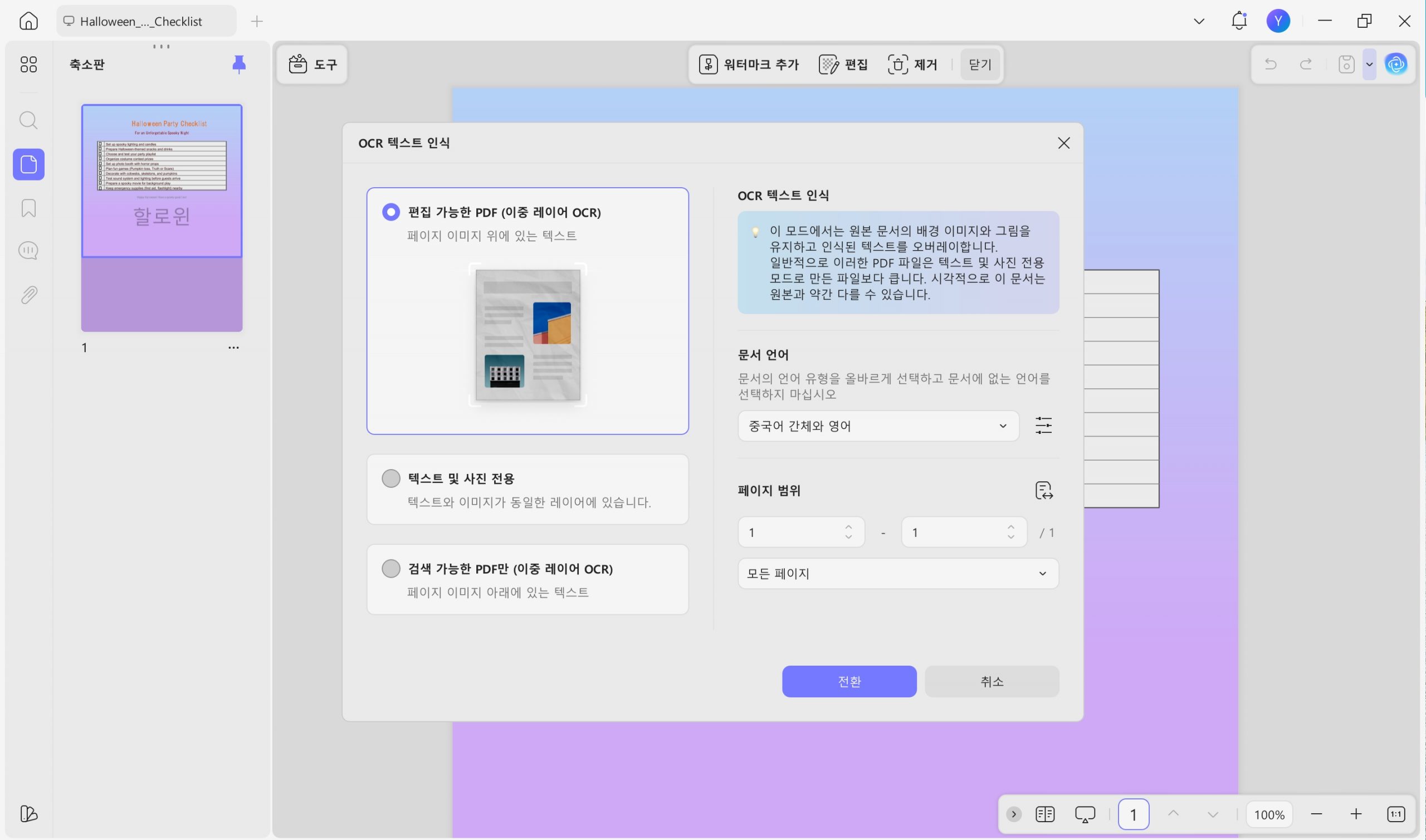Screen dimensions: 1426x840
Task: Select the 편집 가능한 PDF OCR mode
Action: coord(391,212)
